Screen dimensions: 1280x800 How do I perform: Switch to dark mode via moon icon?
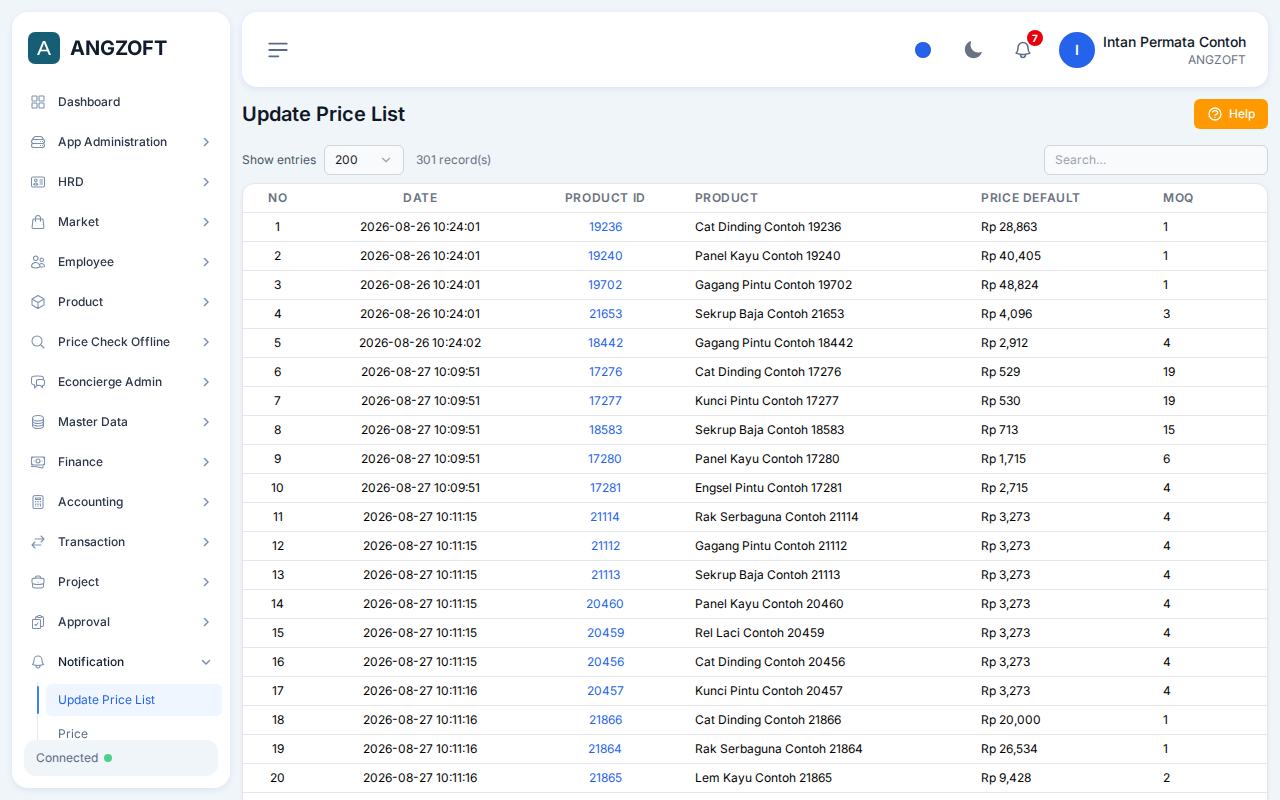[973, 50]
